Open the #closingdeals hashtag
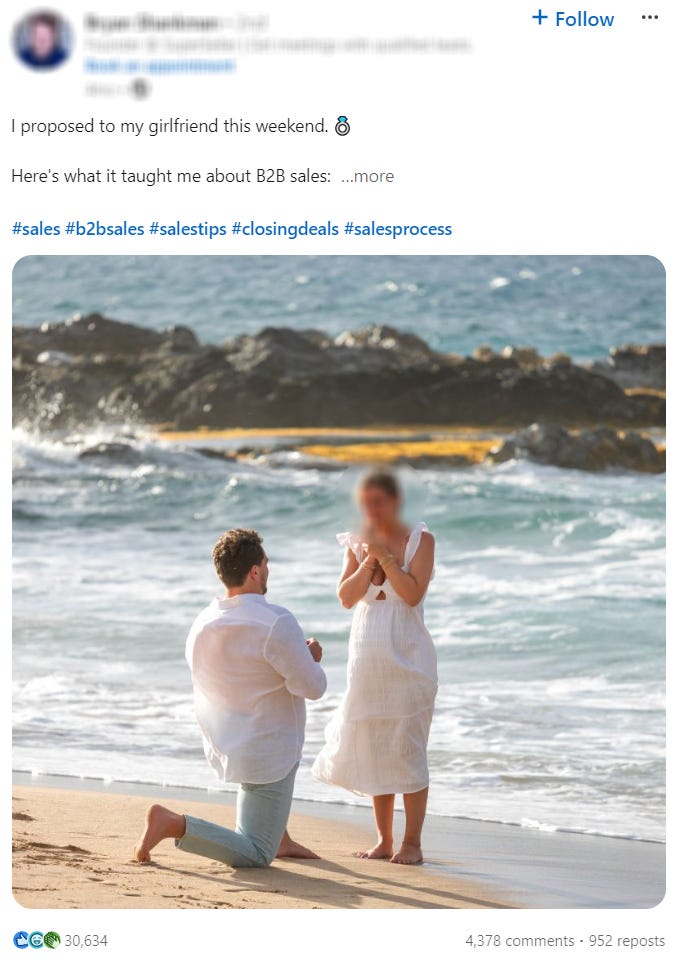 (285, 229)
